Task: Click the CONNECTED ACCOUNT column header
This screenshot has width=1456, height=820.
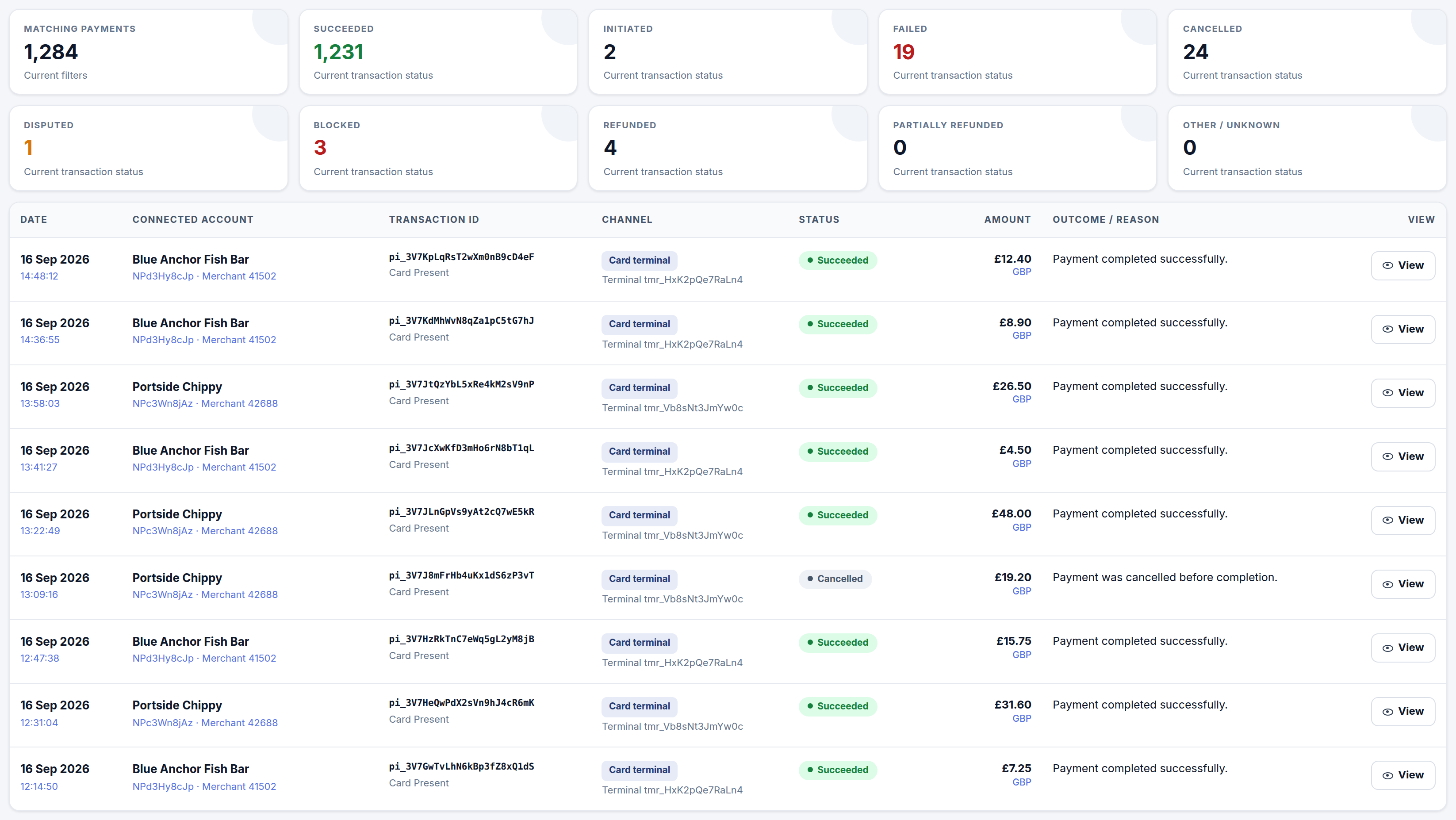Action: 193,220
